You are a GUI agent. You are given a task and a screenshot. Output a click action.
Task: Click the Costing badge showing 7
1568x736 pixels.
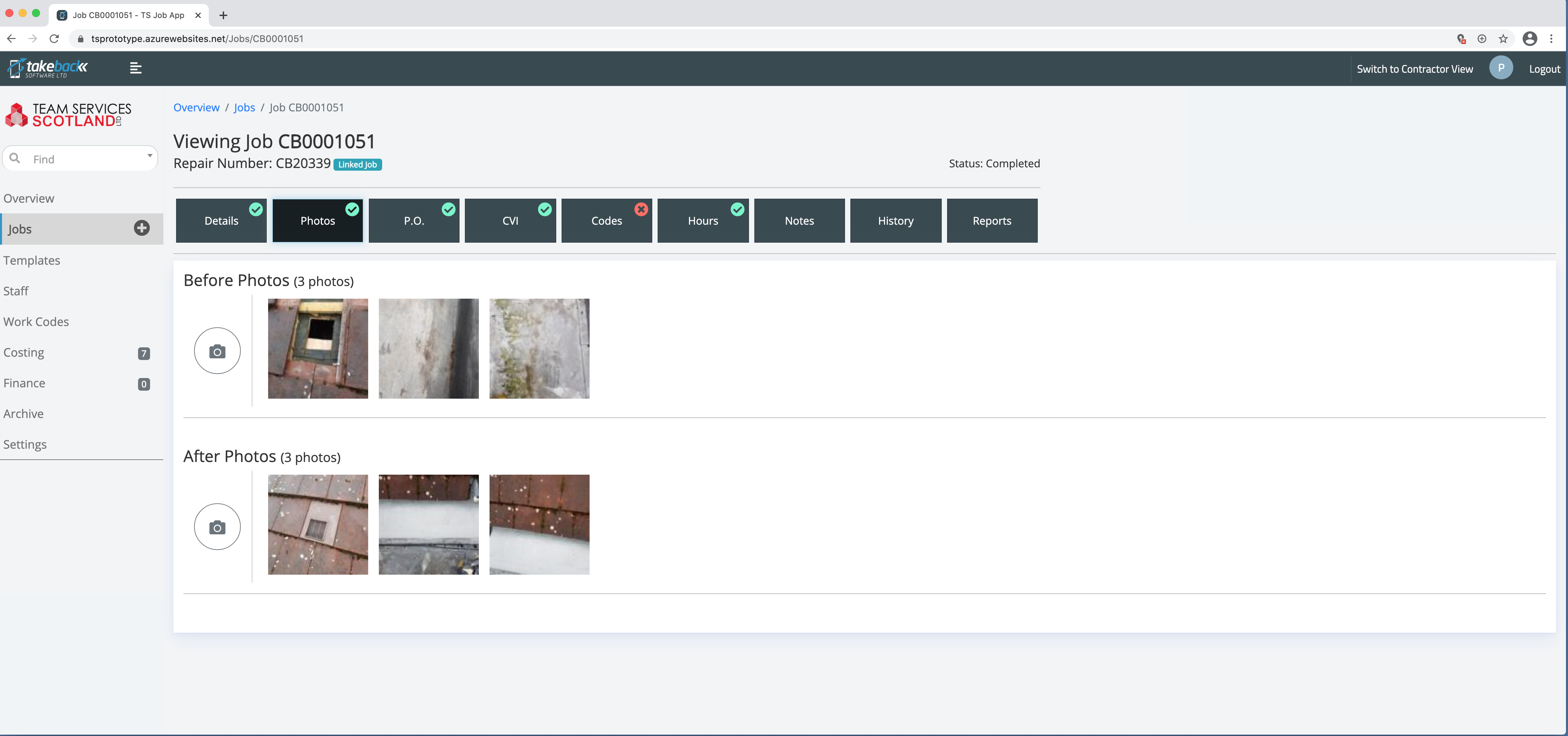(144, 353)
